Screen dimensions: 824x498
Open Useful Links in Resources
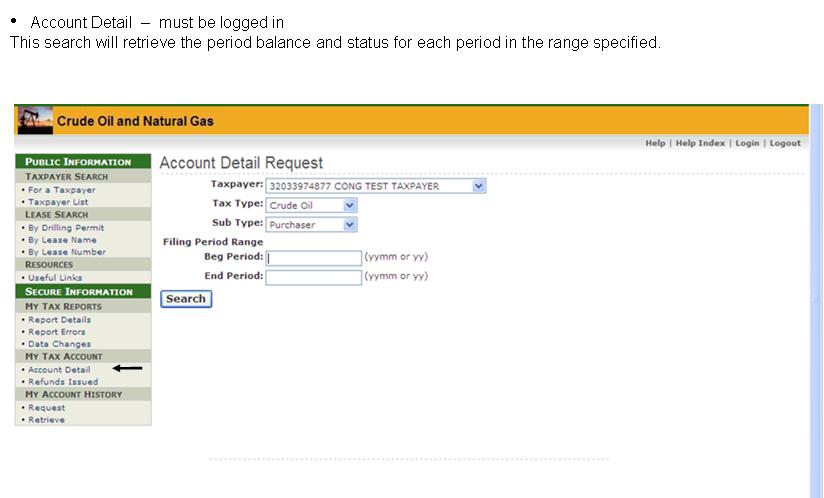pos(55,278)
